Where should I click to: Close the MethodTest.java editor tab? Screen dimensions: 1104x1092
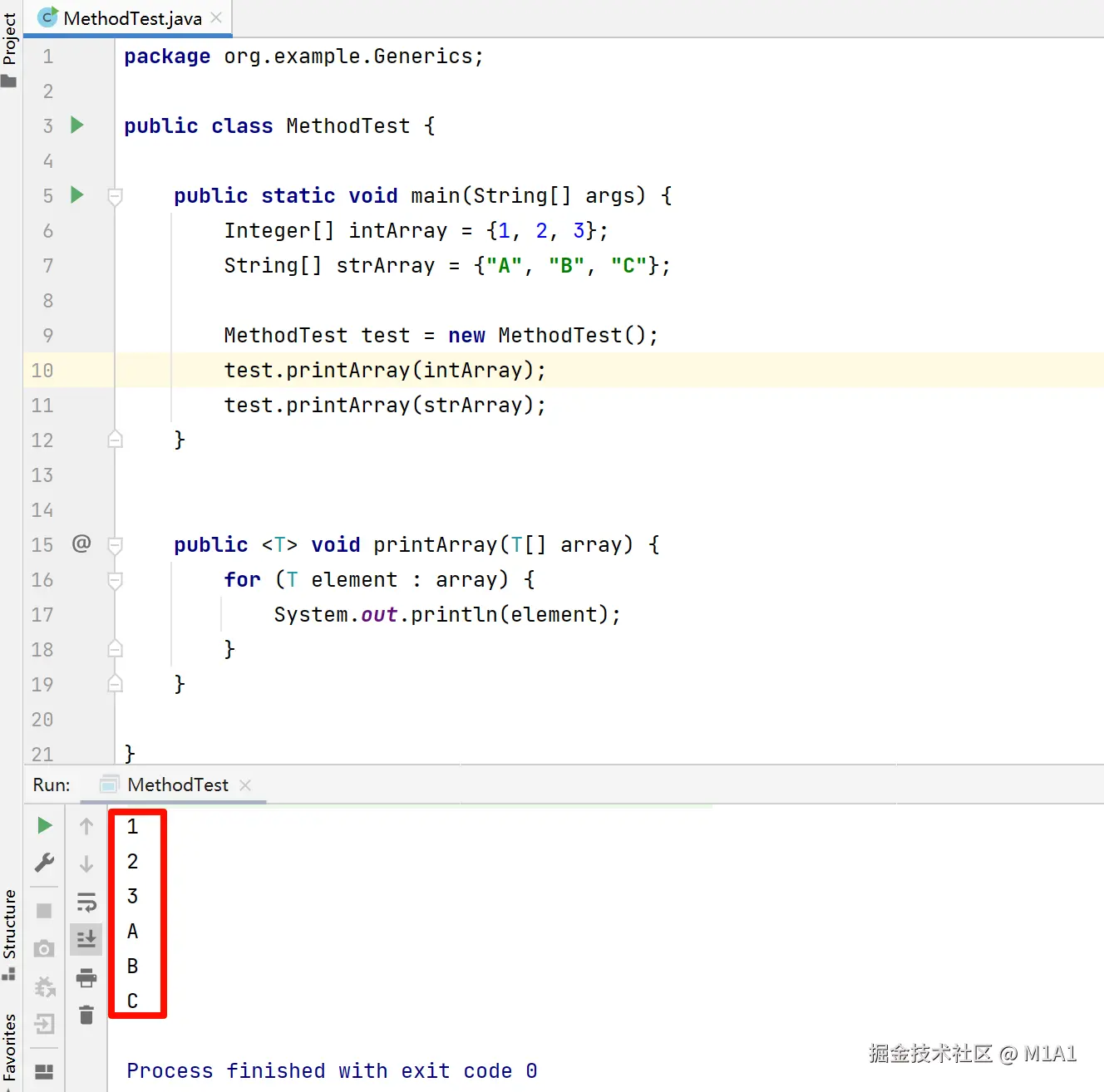[216, 17]
